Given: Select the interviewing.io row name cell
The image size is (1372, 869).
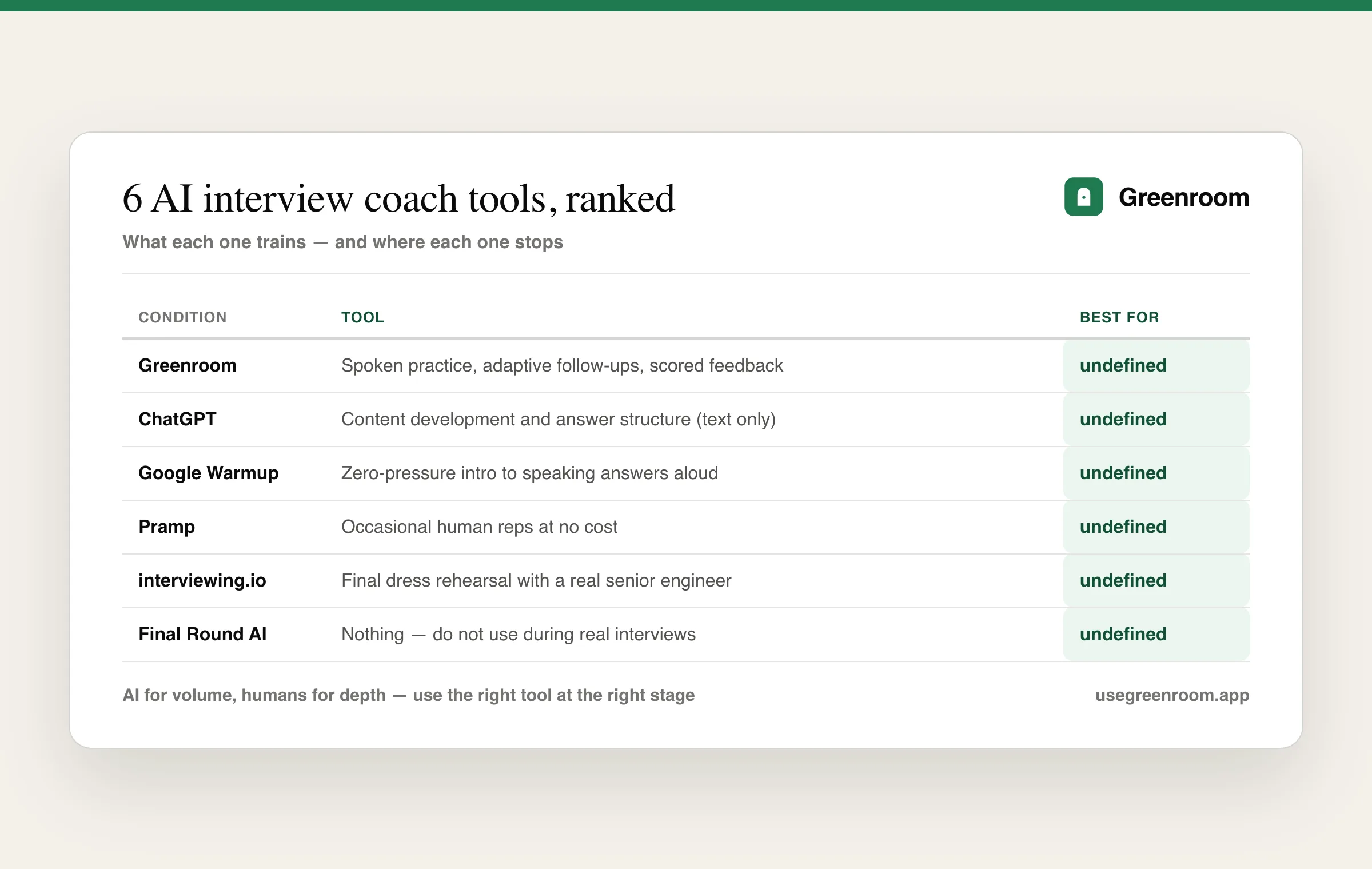Looking at the screenshot, I should point(202,580).
